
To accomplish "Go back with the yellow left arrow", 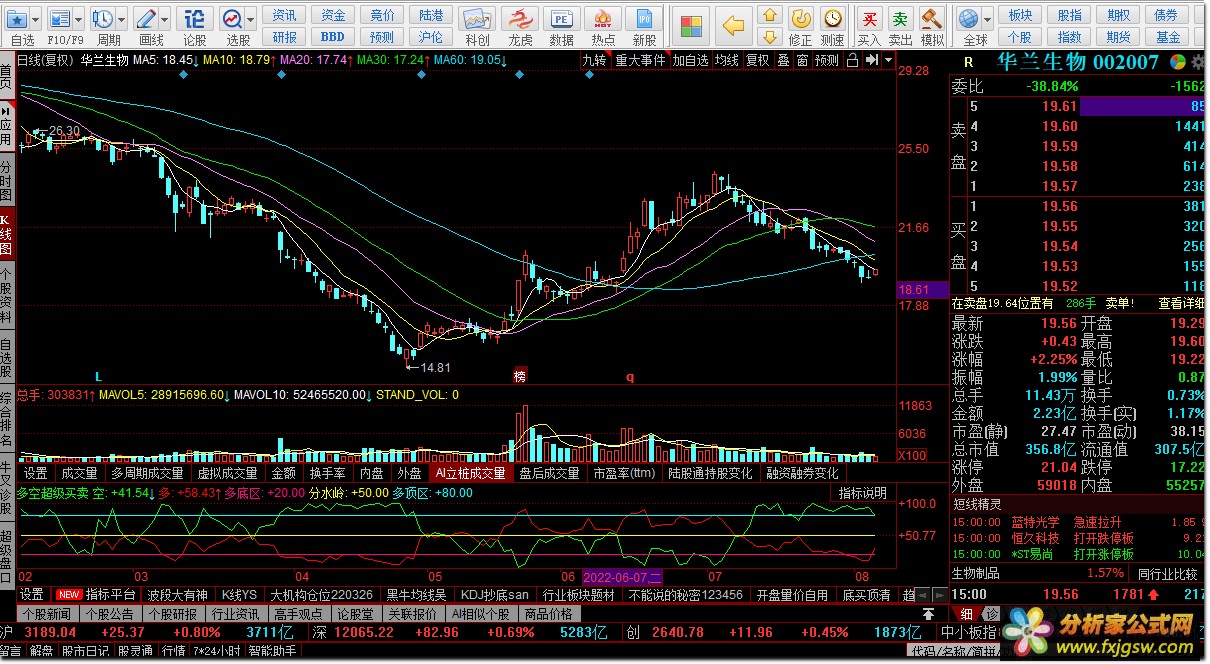I will (x=735, y=25).
